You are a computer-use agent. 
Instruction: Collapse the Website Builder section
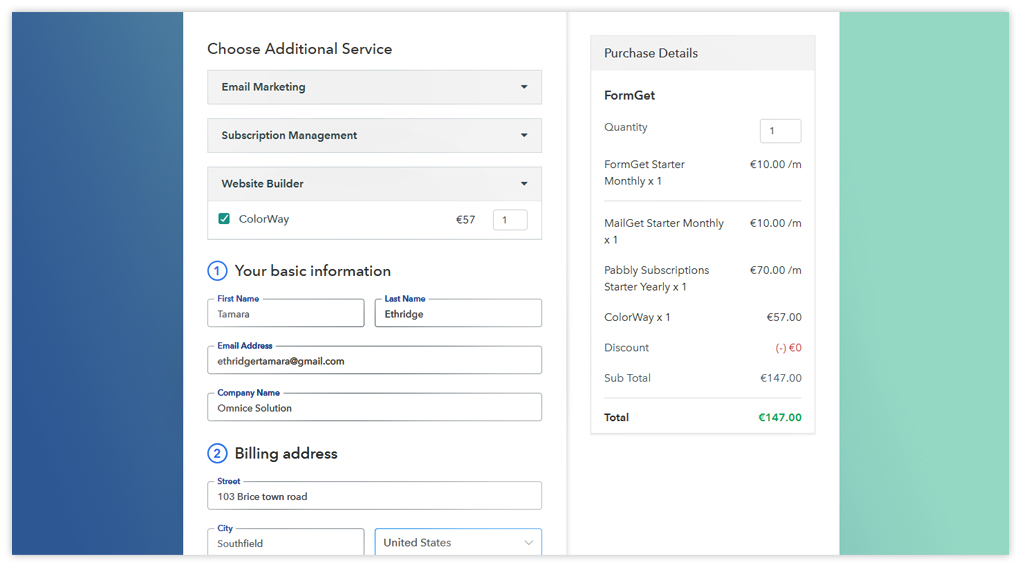pyautogui.click(x=374, y=184)
